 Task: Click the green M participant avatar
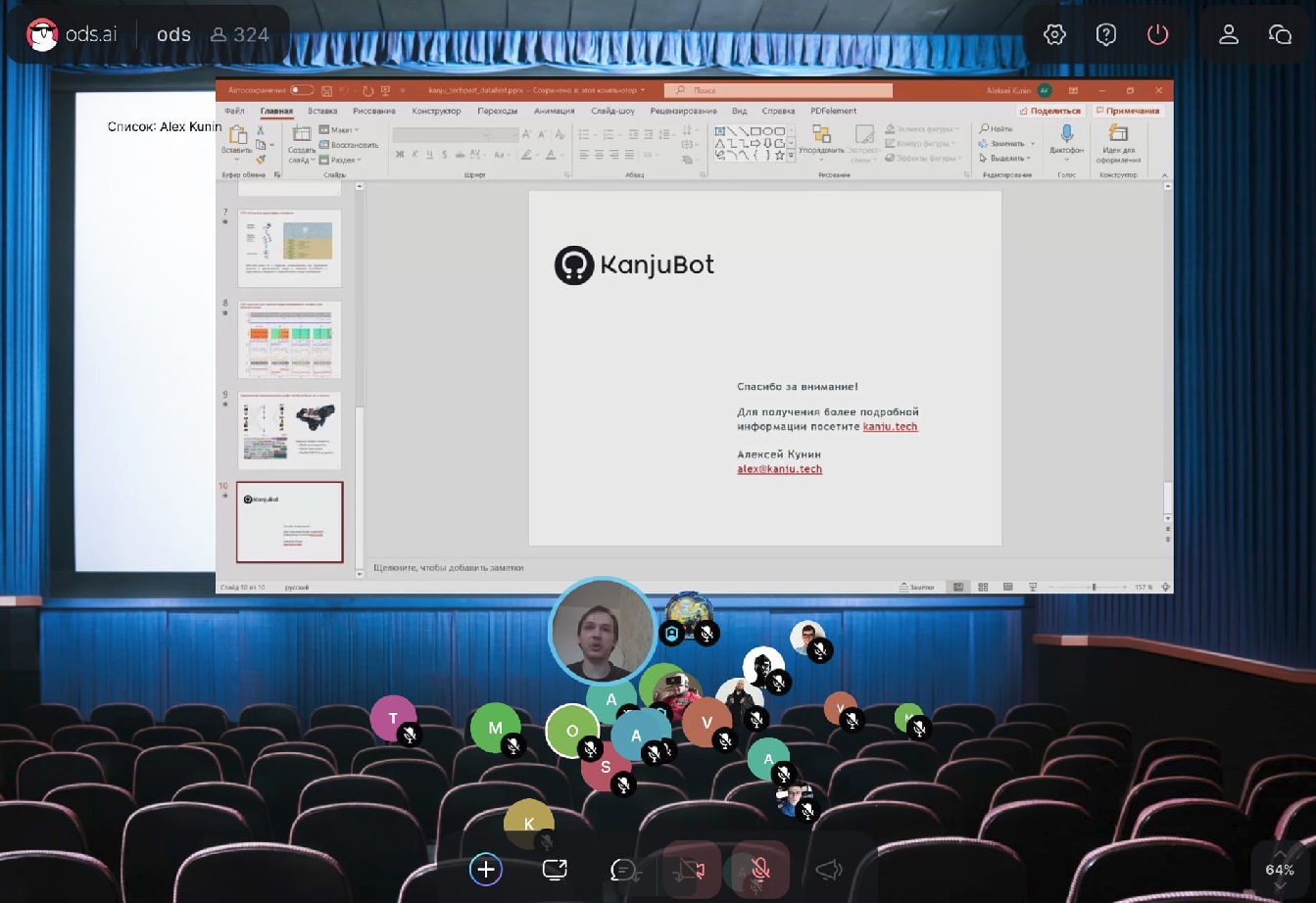(x=495, y=728)
